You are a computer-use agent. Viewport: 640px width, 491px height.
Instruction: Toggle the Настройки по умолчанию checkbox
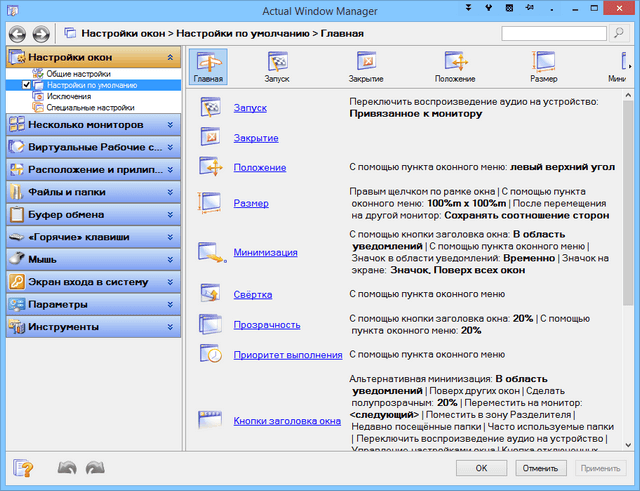pos(27,85)
